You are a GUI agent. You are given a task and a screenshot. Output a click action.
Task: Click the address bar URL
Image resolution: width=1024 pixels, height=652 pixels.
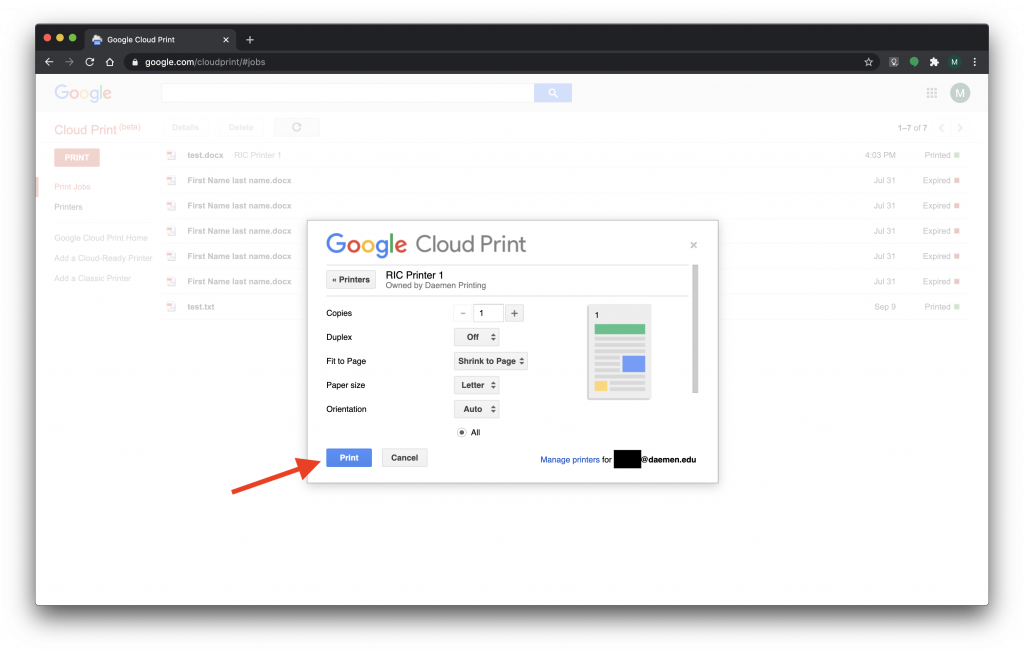pos(205,62)
